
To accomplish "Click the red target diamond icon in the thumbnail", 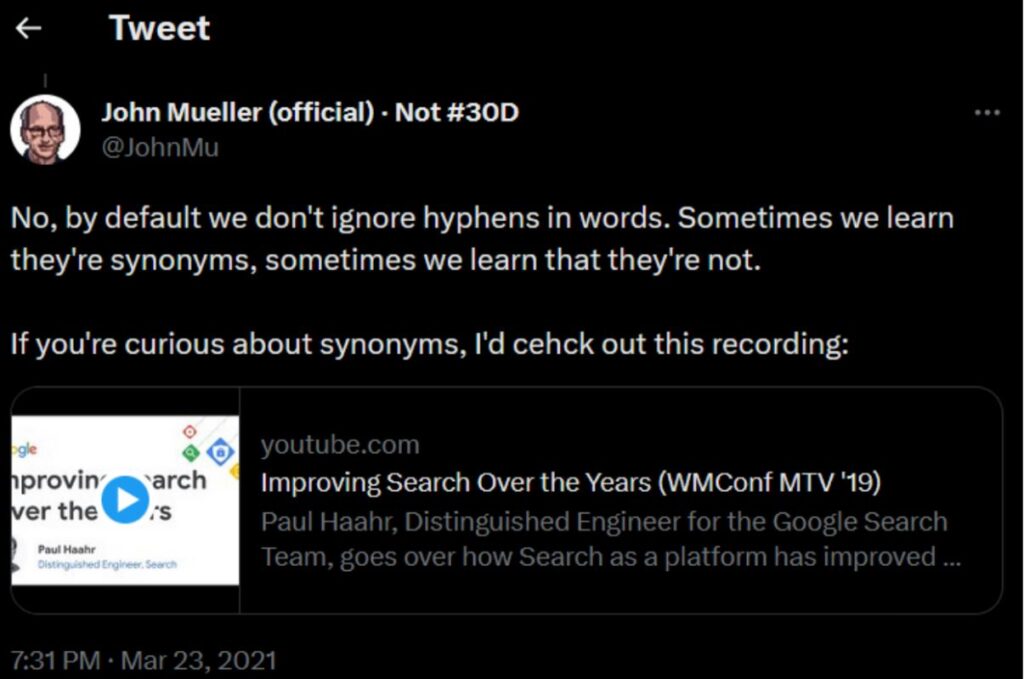I will click(188, 432).
